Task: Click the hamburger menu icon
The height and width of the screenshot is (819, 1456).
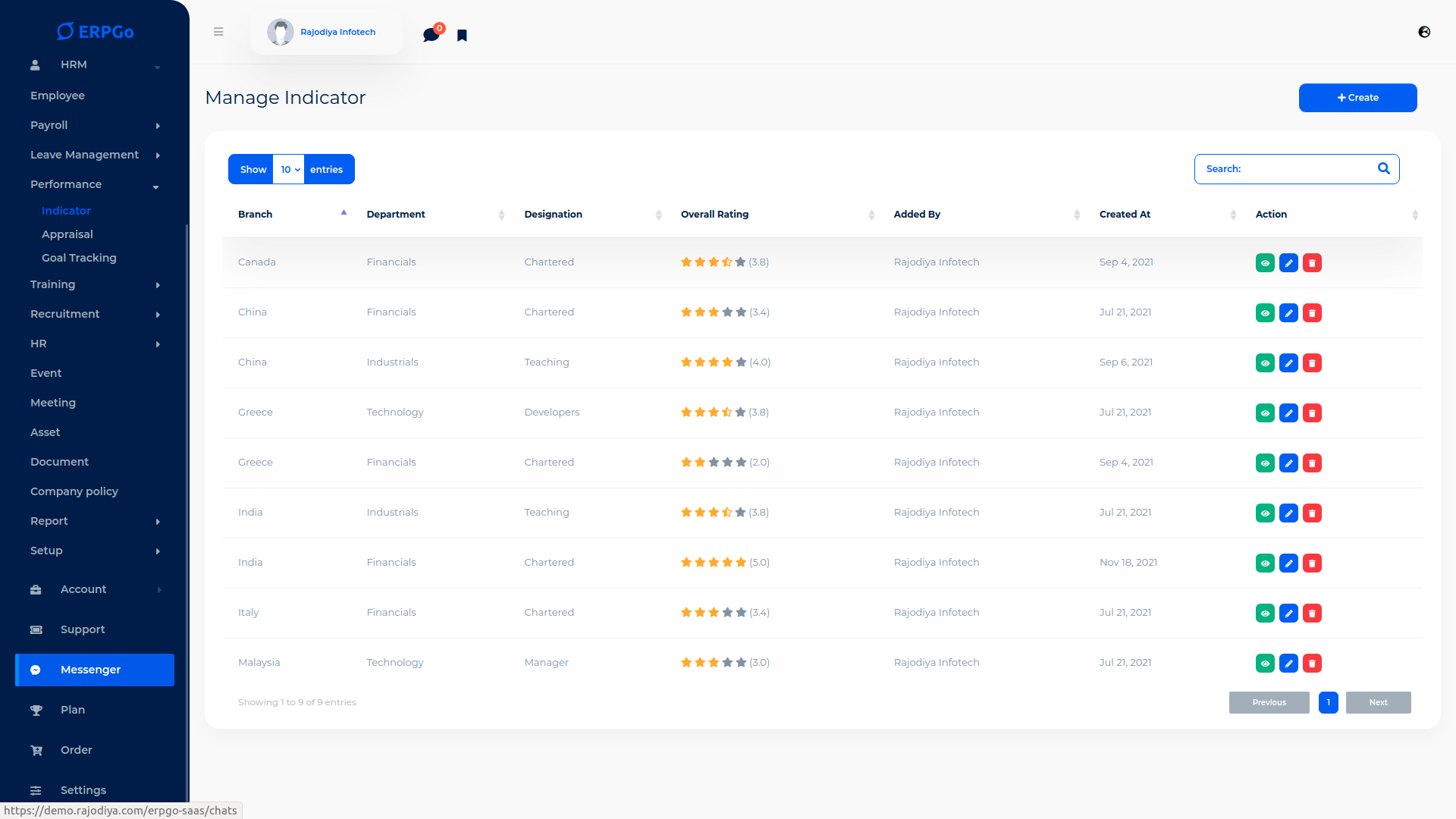Action: [x=218, y=32]
